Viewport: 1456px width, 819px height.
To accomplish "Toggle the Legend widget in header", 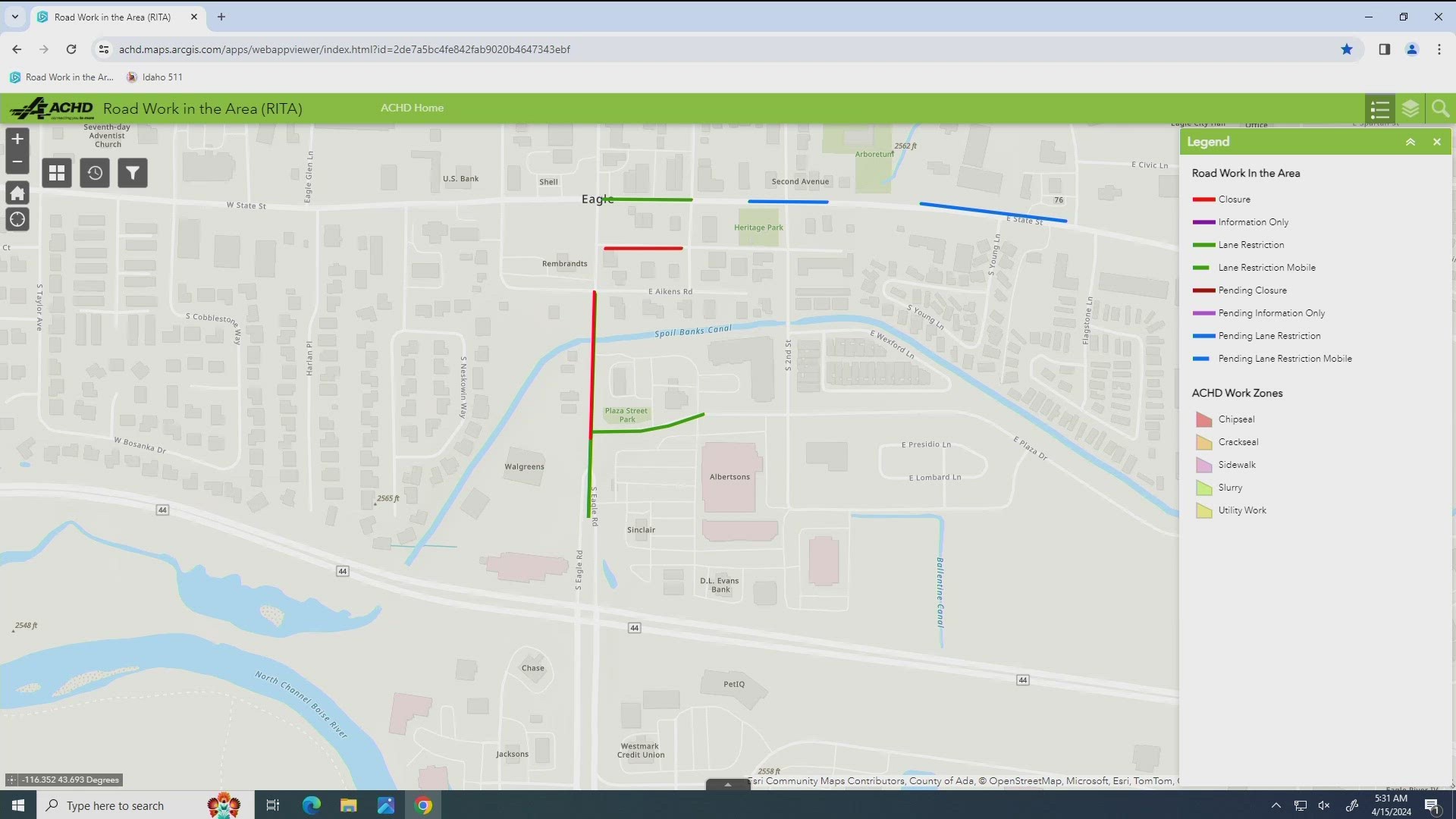I will pyautogui.click(x=1380, y=108).
